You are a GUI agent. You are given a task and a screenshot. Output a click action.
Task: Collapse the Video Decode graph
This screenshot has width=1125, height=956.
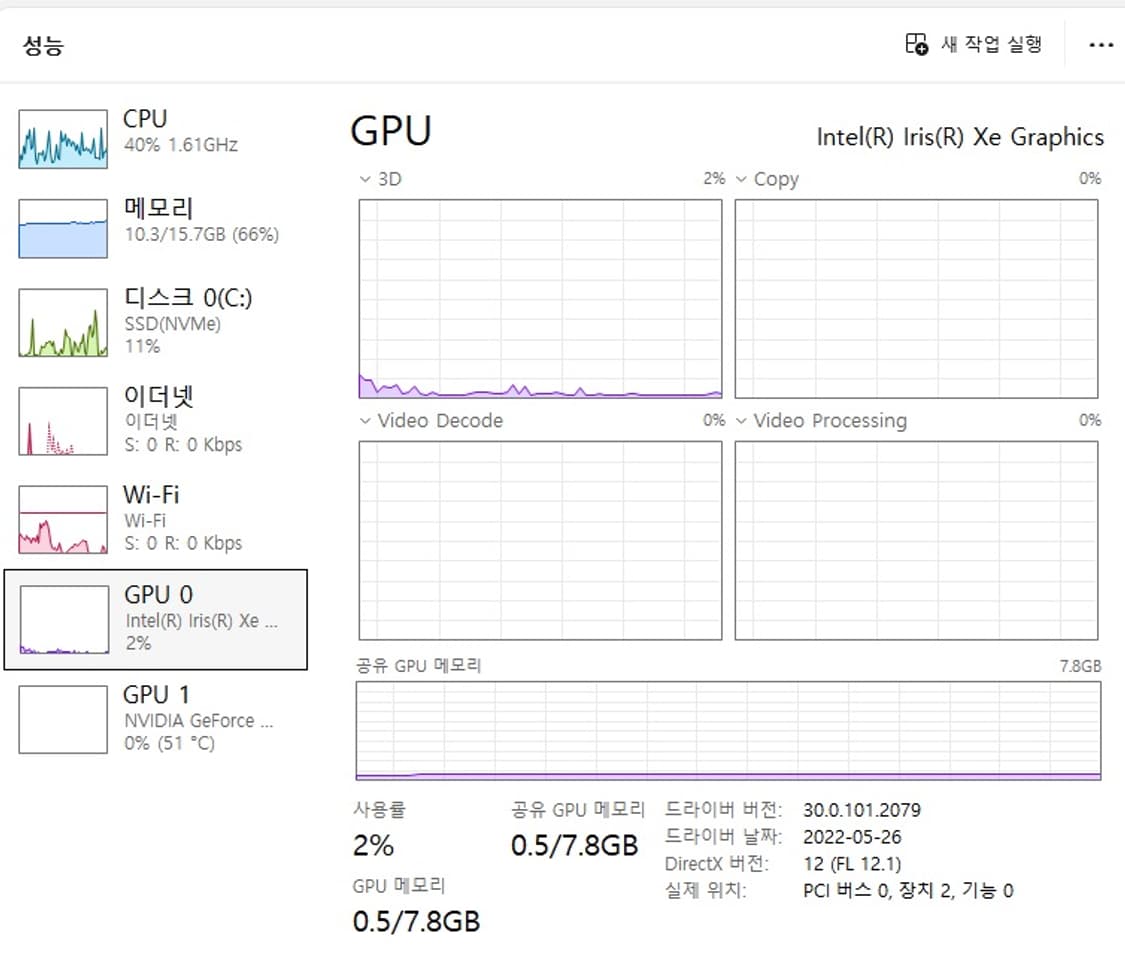click(364, 421)
